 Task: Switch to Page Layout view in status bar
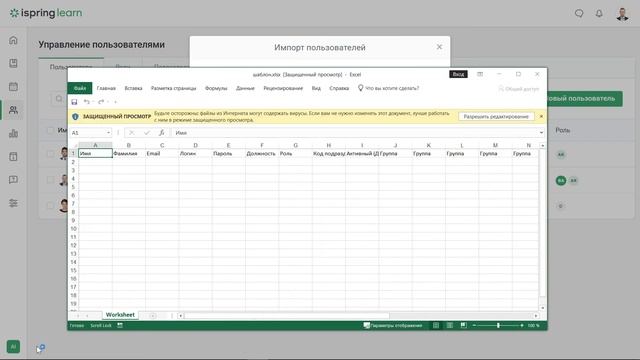click(449, 325)
